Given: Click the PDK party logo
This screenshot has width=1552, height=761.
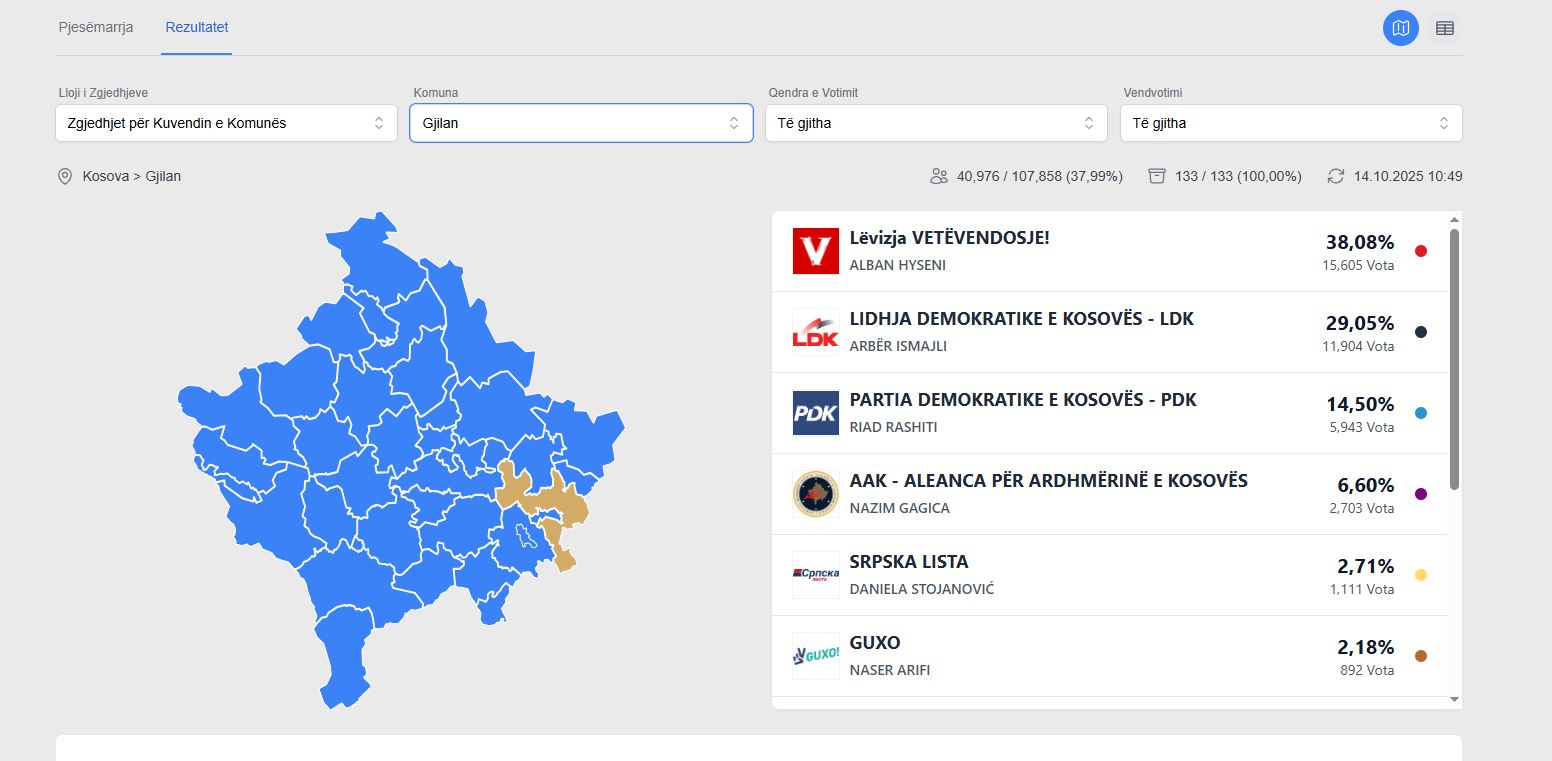Looking at the screenshot, I should click(x=815, y=413).
